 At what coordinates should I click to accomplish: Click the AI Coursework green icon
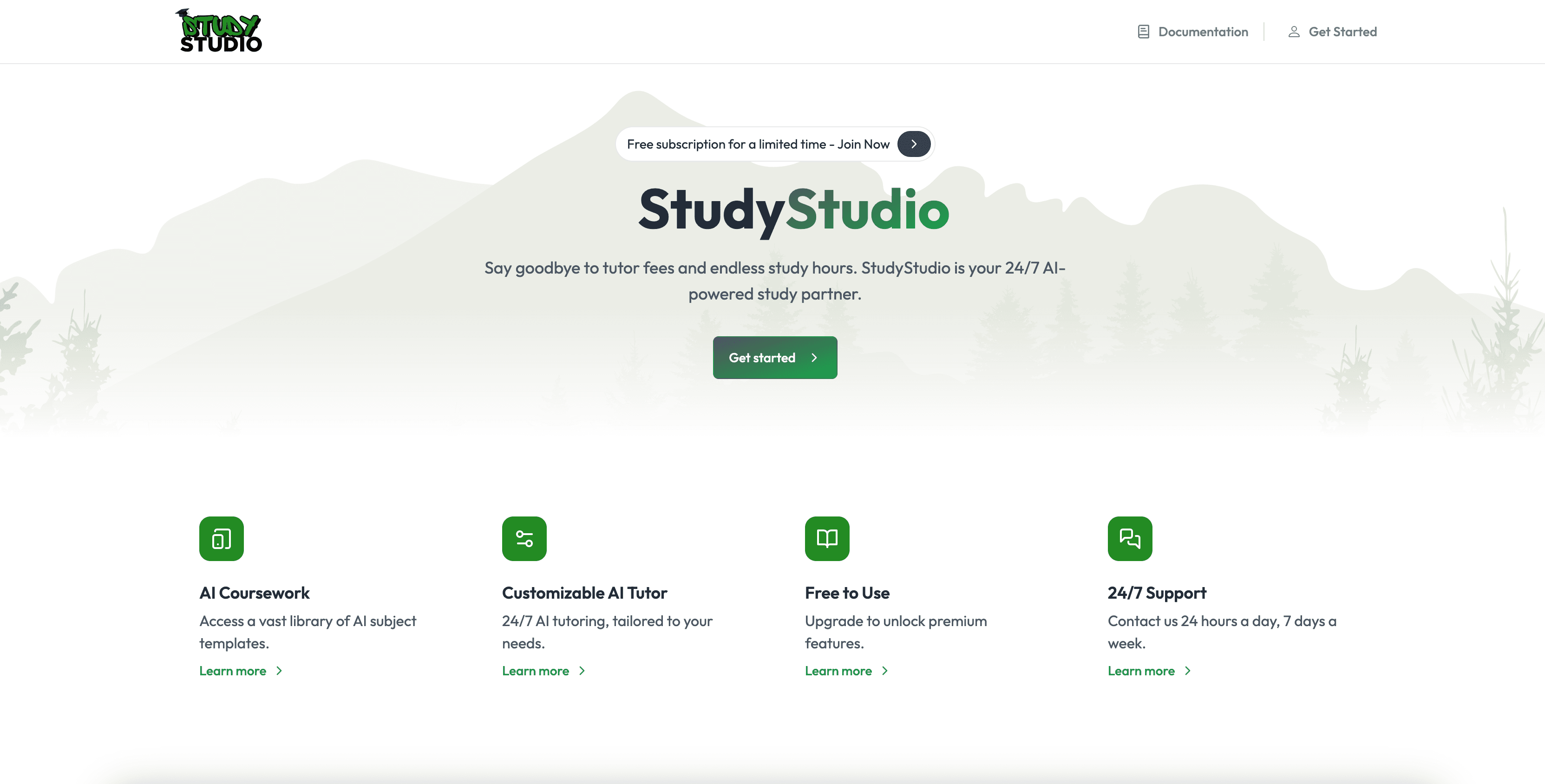(x=221, y=538)
